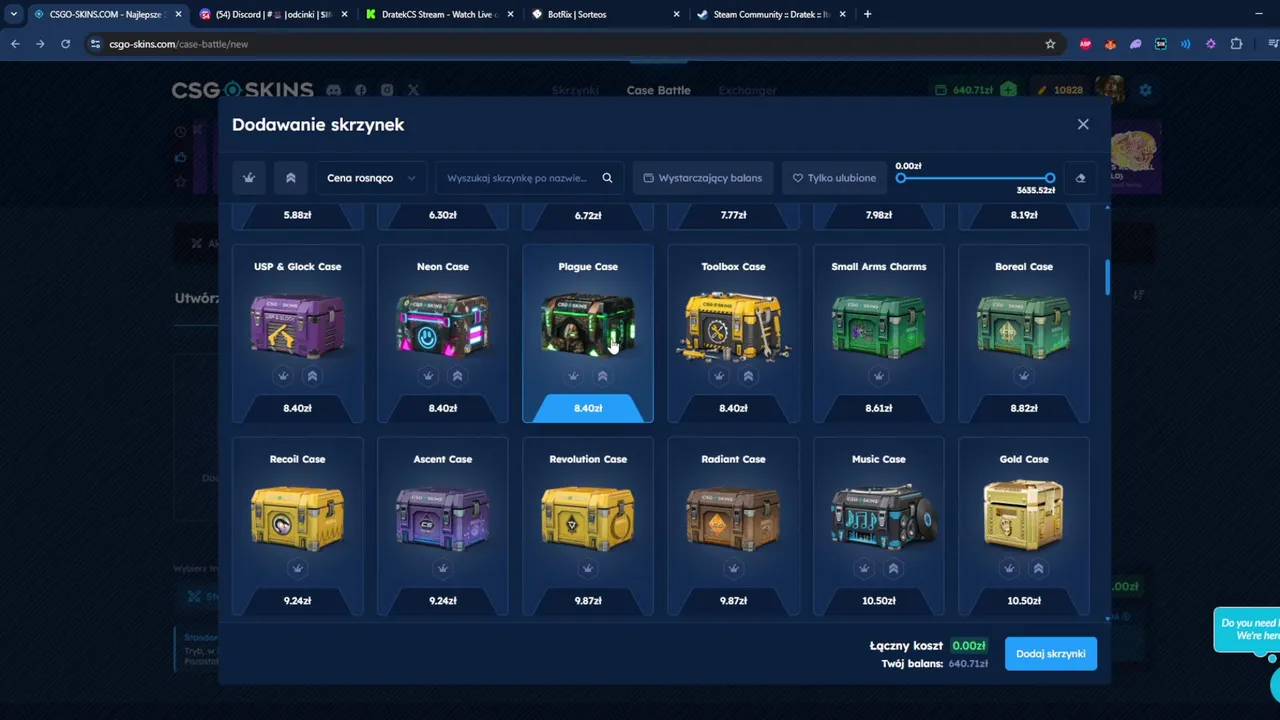Image resolution: width=1280 pixels, height=720 pixels.
Task: Open the browser extensions puzzle icon
Action: 1236,44
